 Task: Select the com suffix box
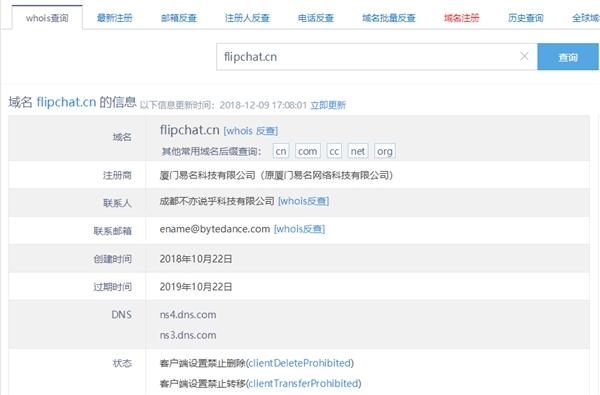click(308, 151)
